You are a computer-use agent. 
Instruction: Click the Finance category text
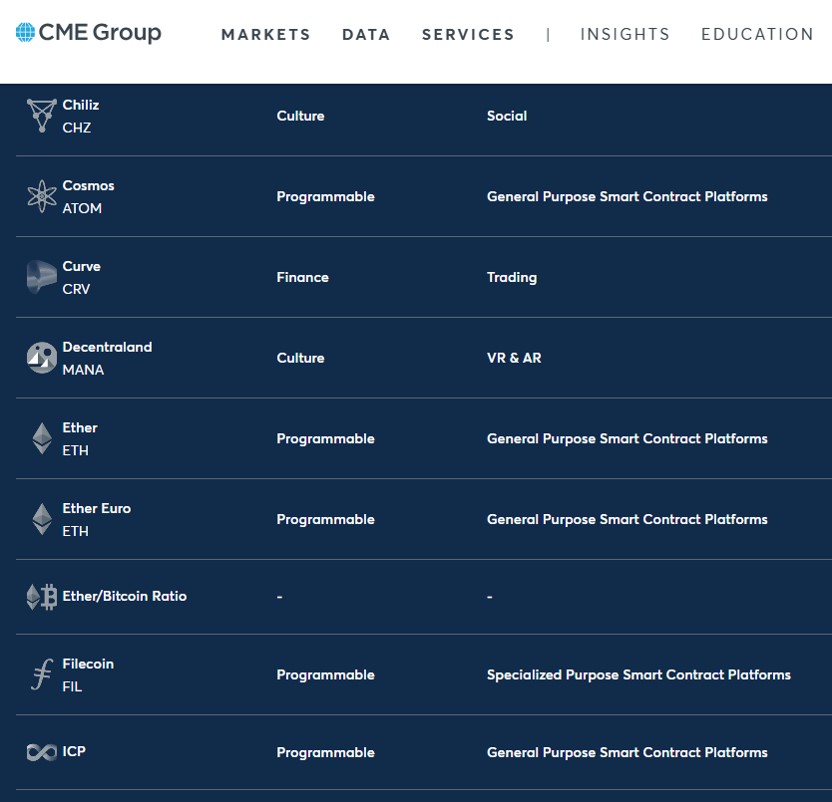click(x=302, y=277)
